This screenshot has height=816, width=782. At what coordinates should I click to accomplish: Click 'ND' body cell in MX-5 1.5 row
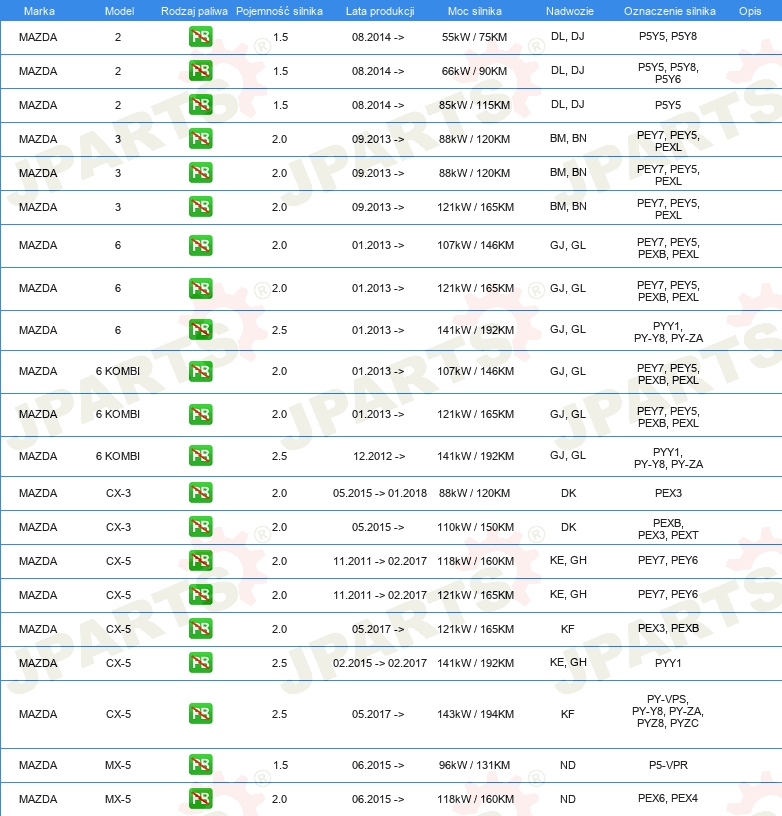point(568,765)
